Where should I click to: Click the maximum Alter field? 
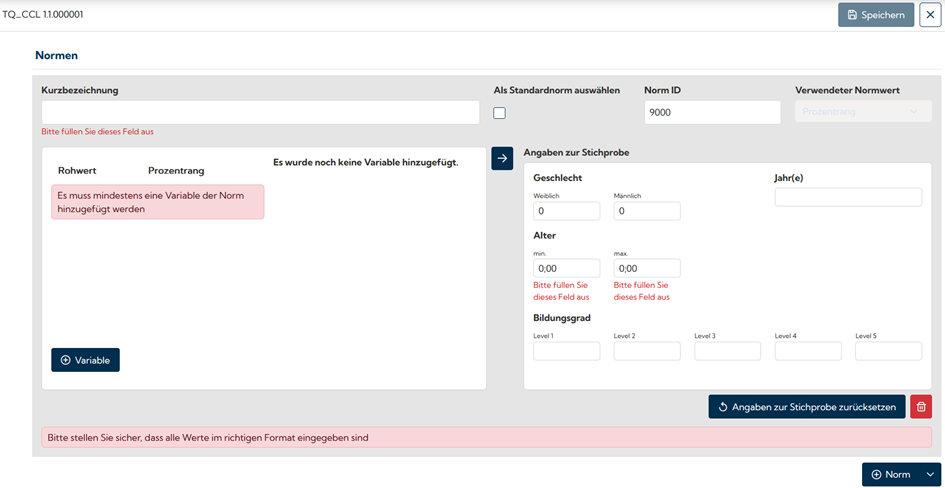(647, 268)
